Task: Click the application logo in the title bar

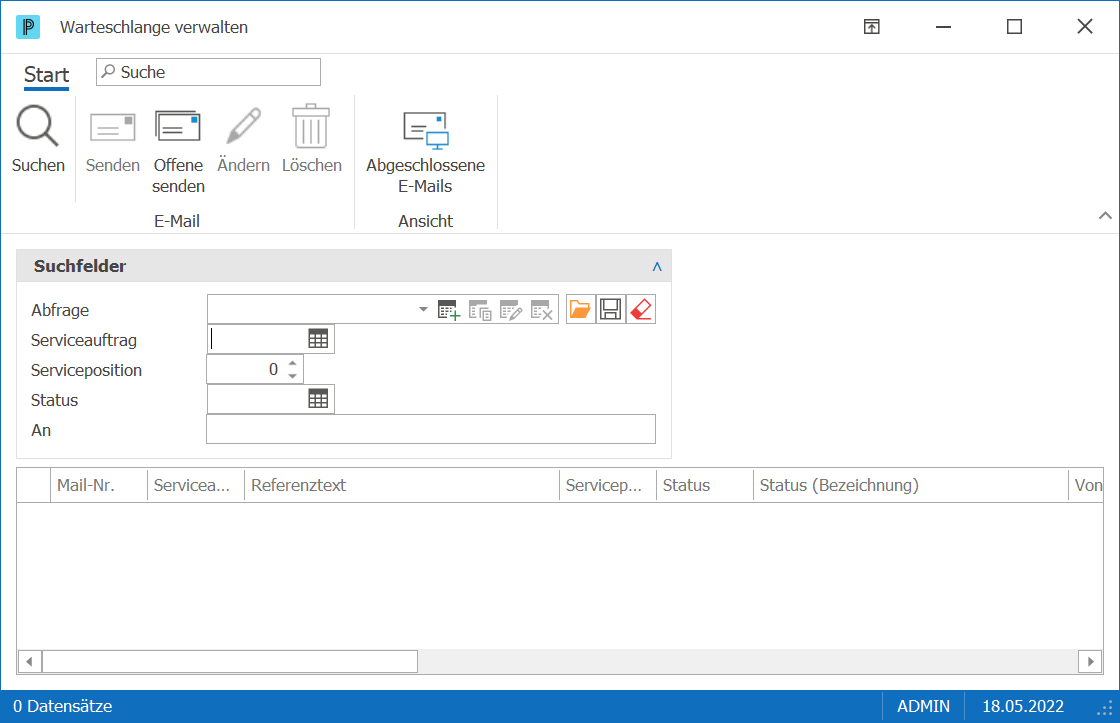Action: pos(28,27)
